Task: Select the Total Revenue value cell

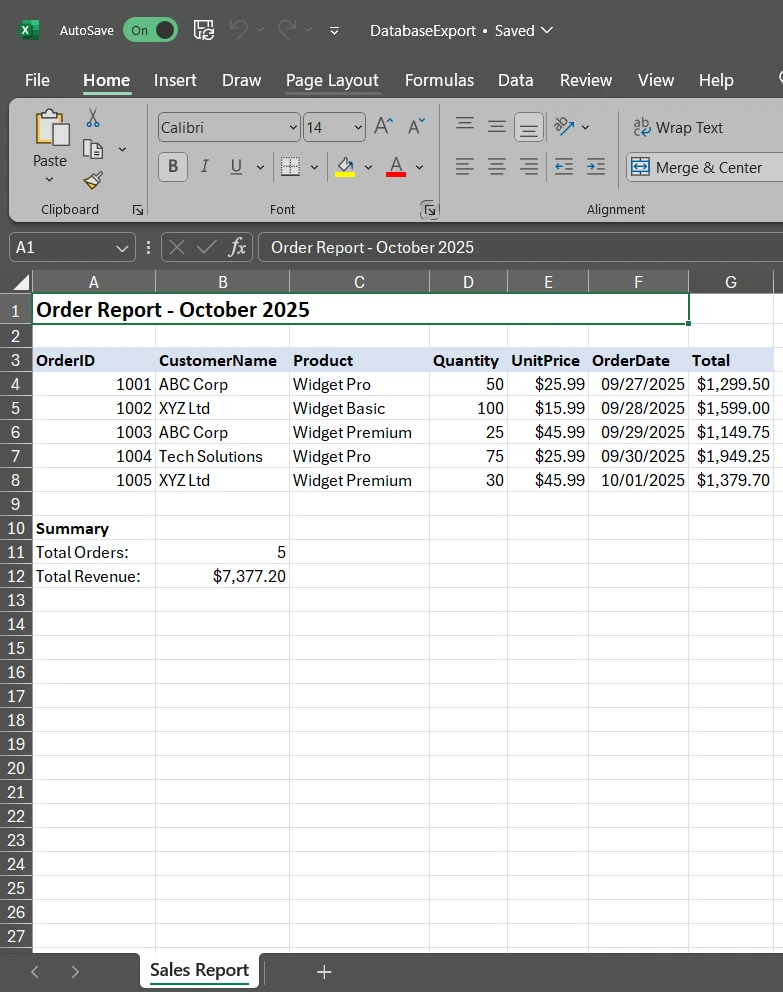Action: 222,576
